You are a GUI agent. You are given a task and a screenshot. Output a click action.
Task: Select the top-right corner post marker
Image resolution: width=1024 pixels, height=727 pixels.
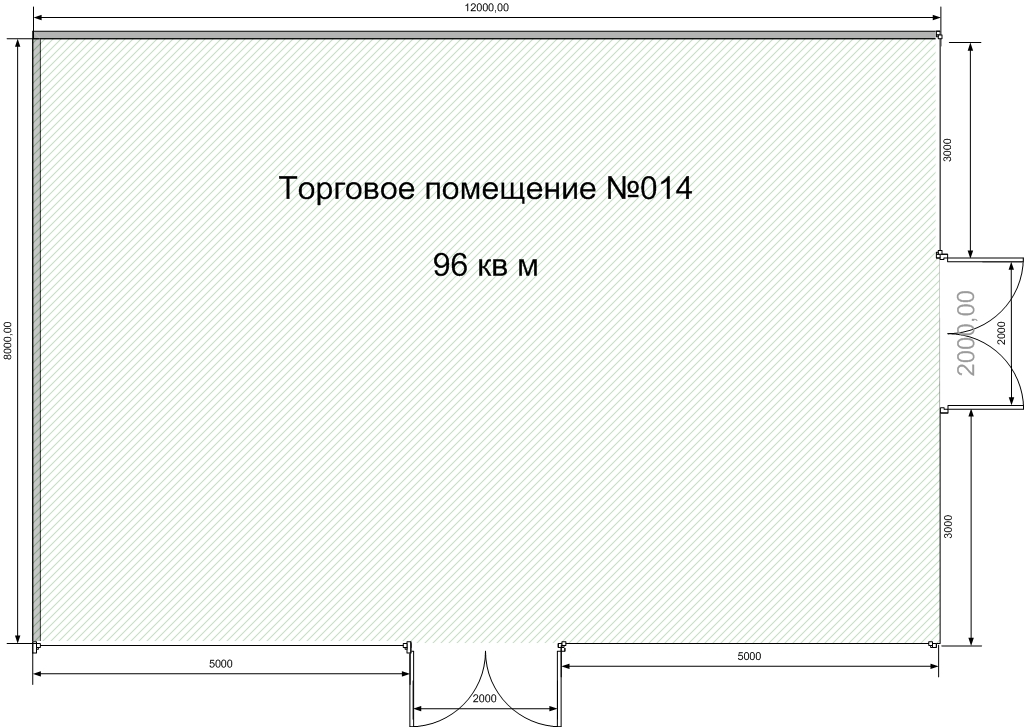939,37
